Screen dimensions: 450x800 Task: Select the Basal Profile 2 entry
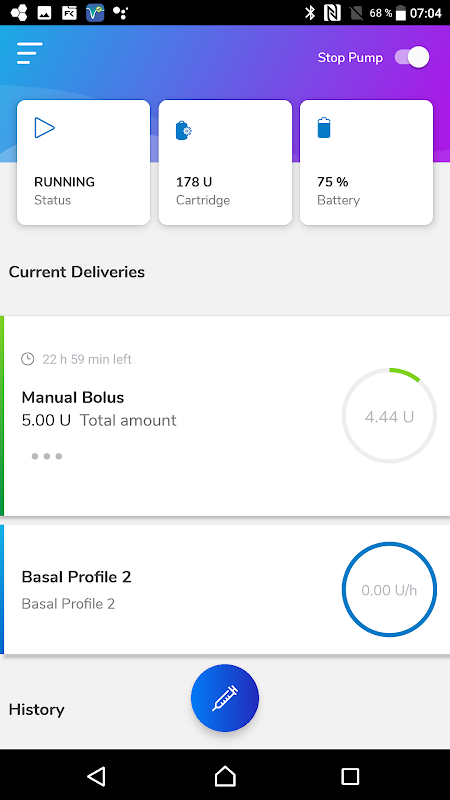click(x=225, y=589)
